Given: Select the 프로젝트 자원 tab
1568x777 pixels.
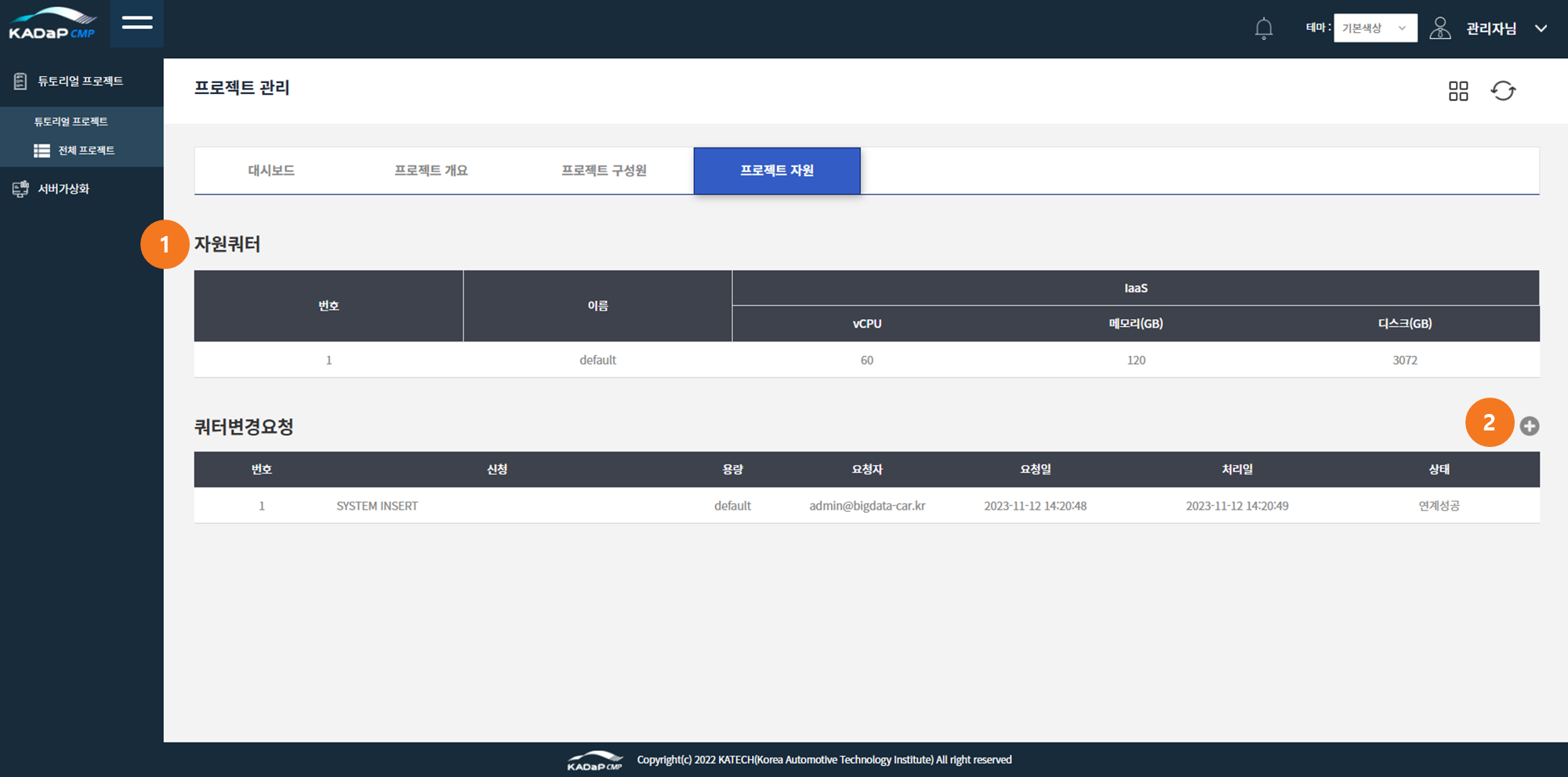Looking at the screenshot, I should (776, 171).
